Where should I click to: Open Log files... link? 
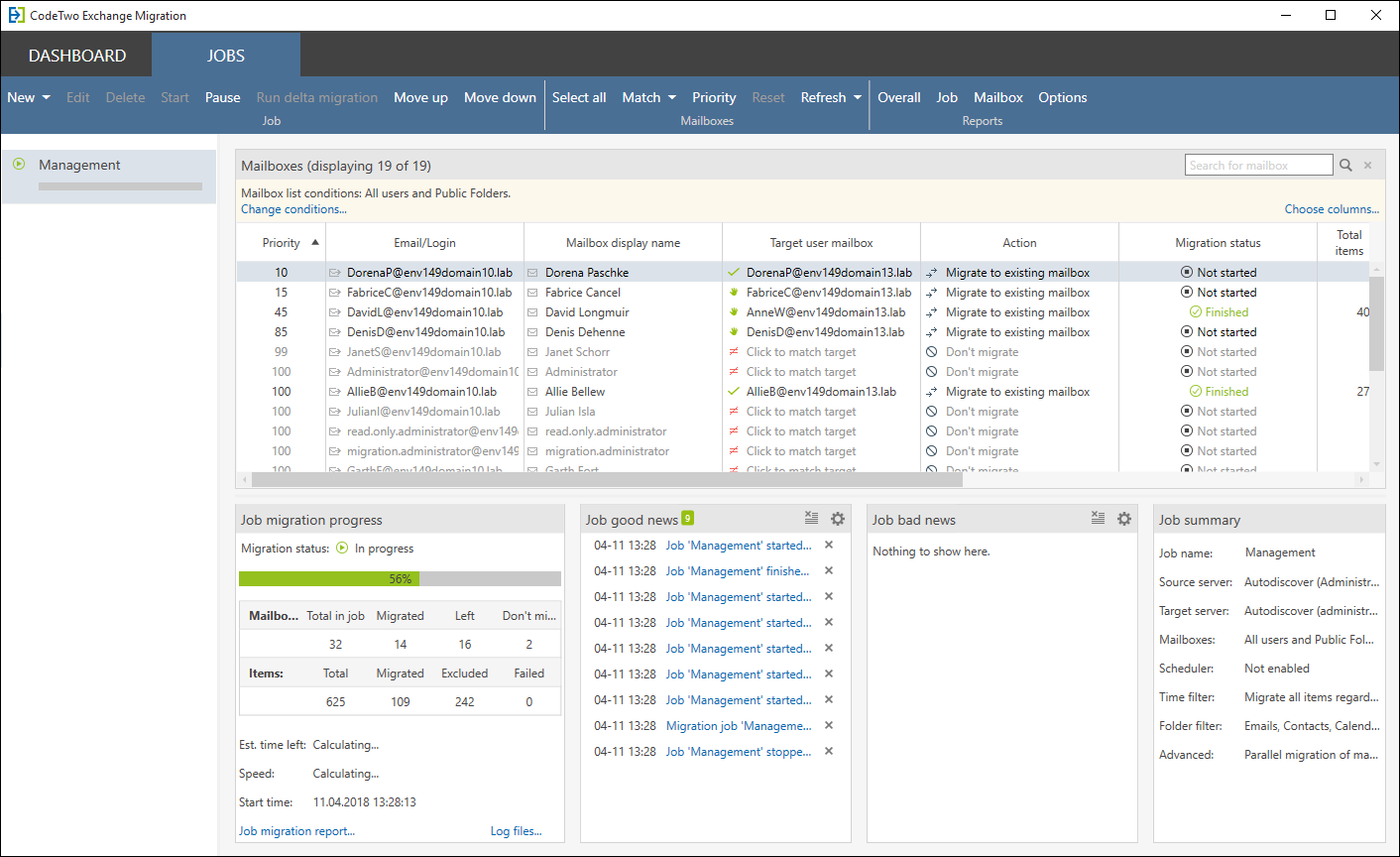(x=516, y=831)
